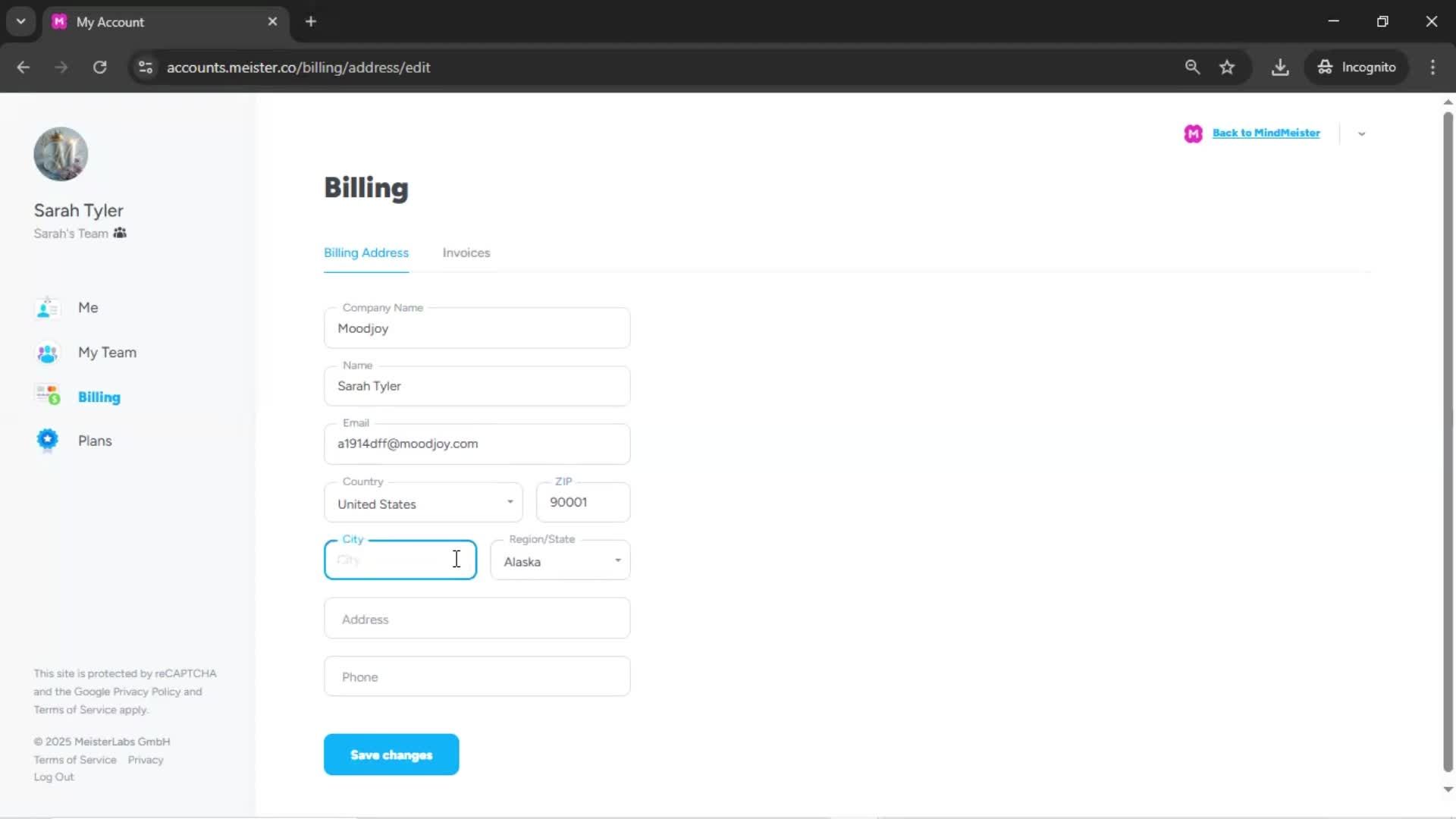The height and width of the screenshot is (819, 1456).
Task: Open the Me section in sidebar
Action: [x=88, y=308]
